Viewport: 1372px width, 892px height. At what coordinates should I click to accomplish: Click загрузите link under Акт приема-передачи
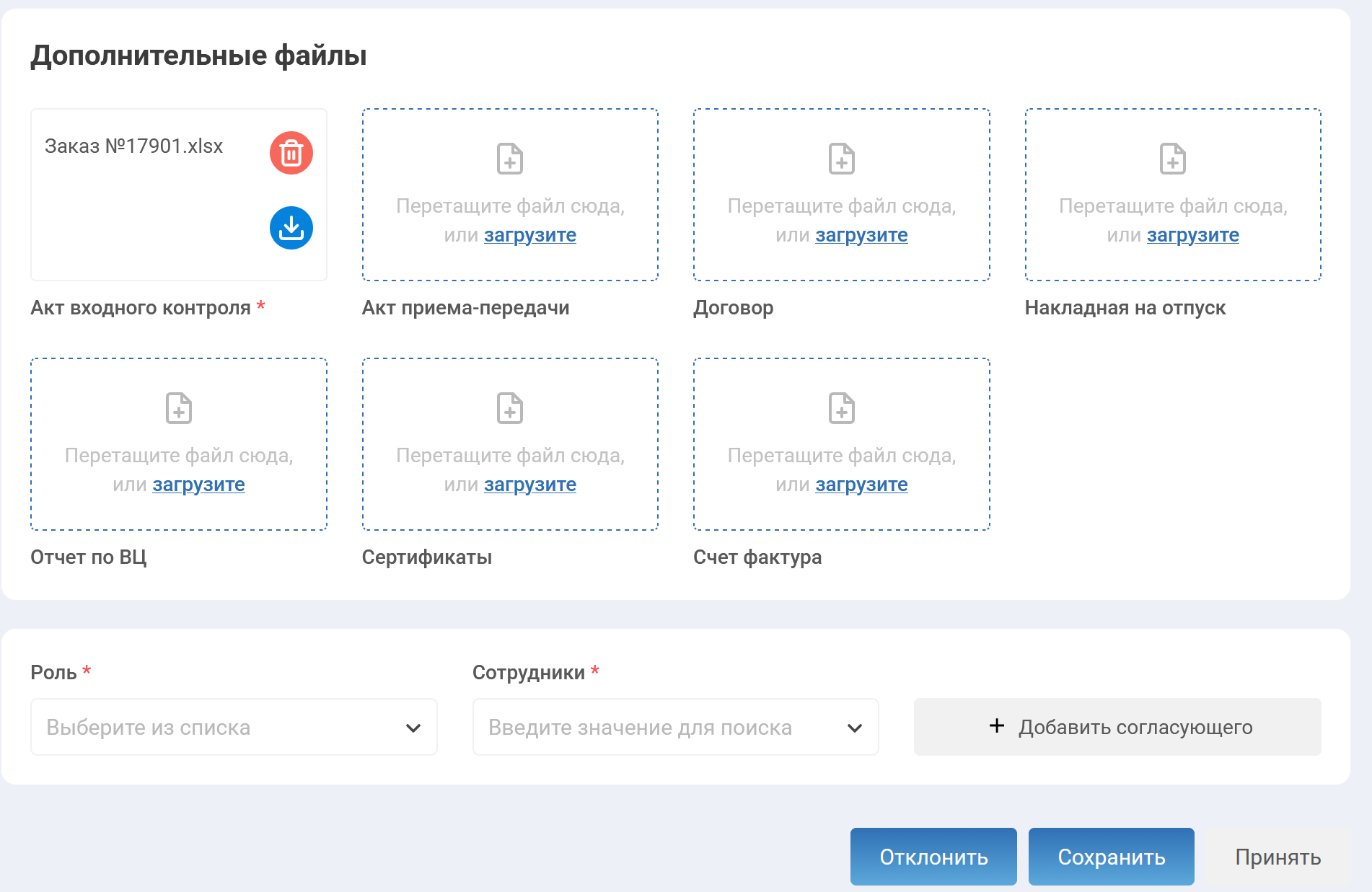529,235
